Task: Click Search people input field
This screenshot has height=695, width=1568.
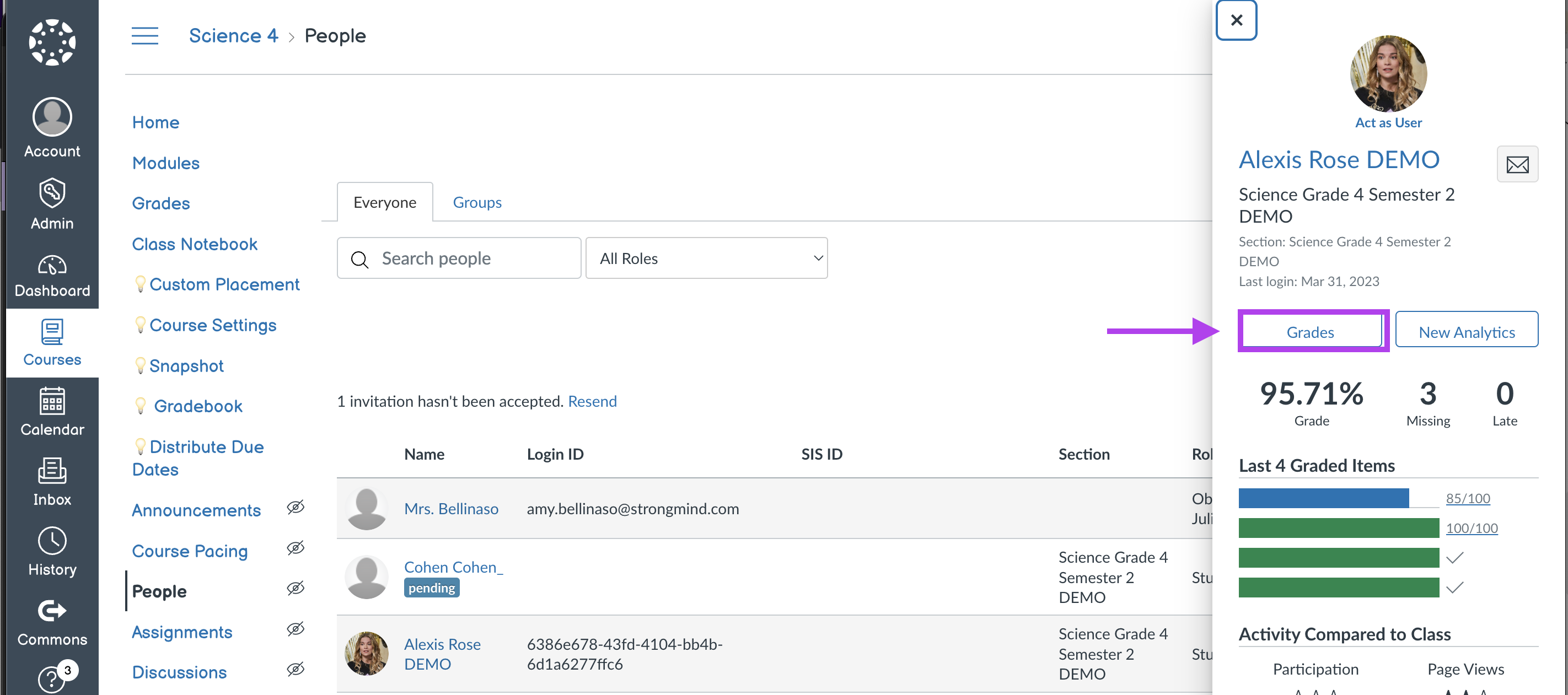Action: (x=459, y=258)
